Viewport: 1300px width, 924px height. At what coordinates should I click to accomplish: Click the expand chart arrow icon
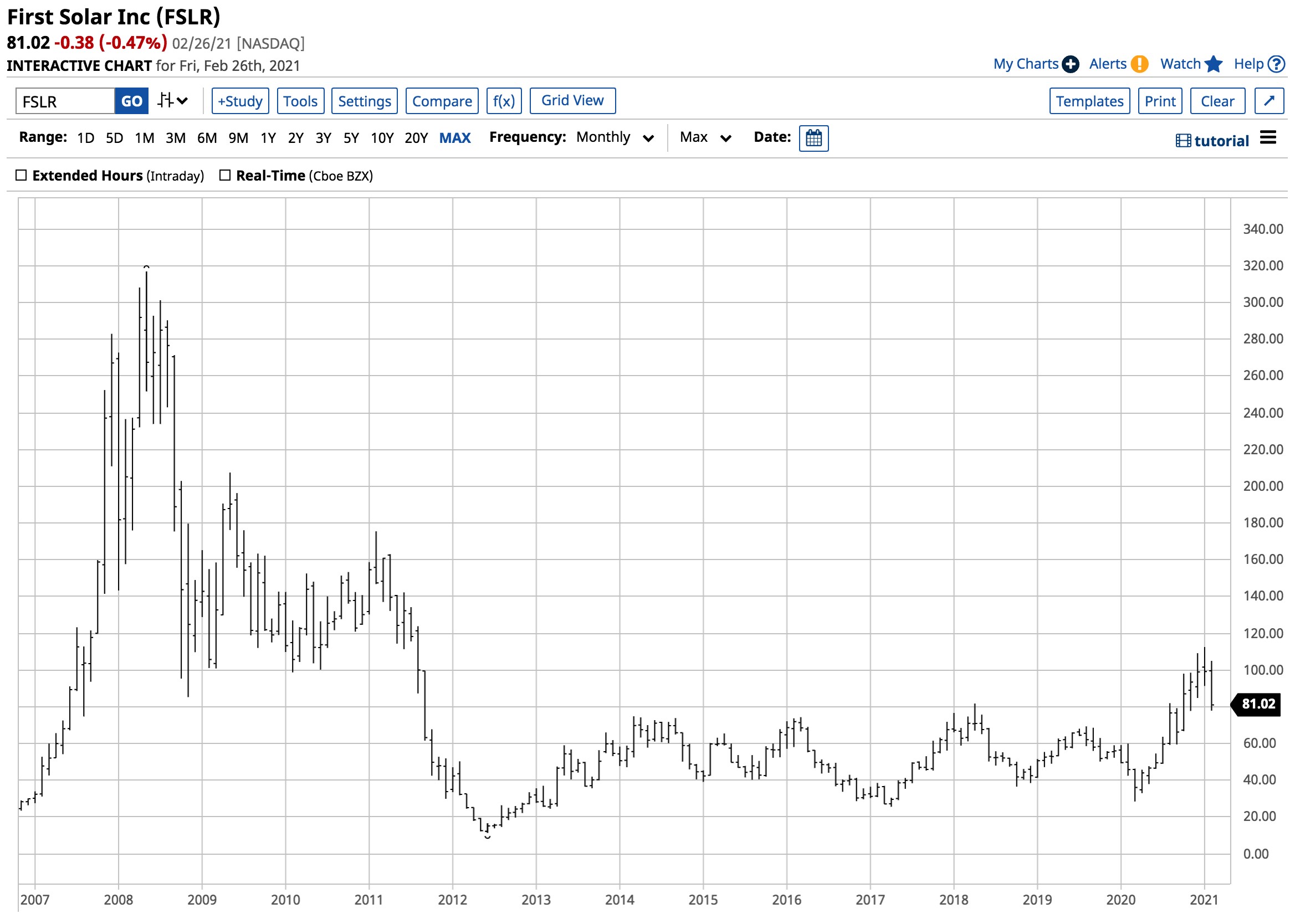1270,101
